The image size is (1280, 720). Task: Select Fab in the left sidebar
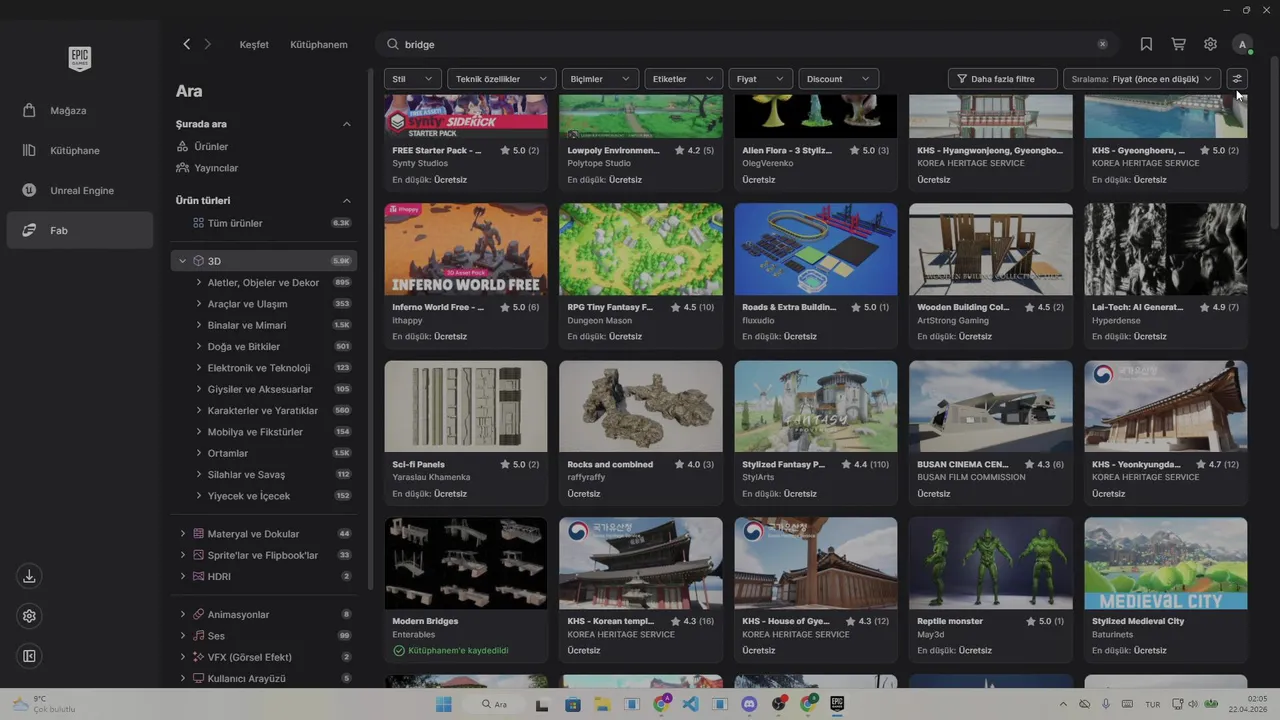pyautogui.click(x=79, y=230)
